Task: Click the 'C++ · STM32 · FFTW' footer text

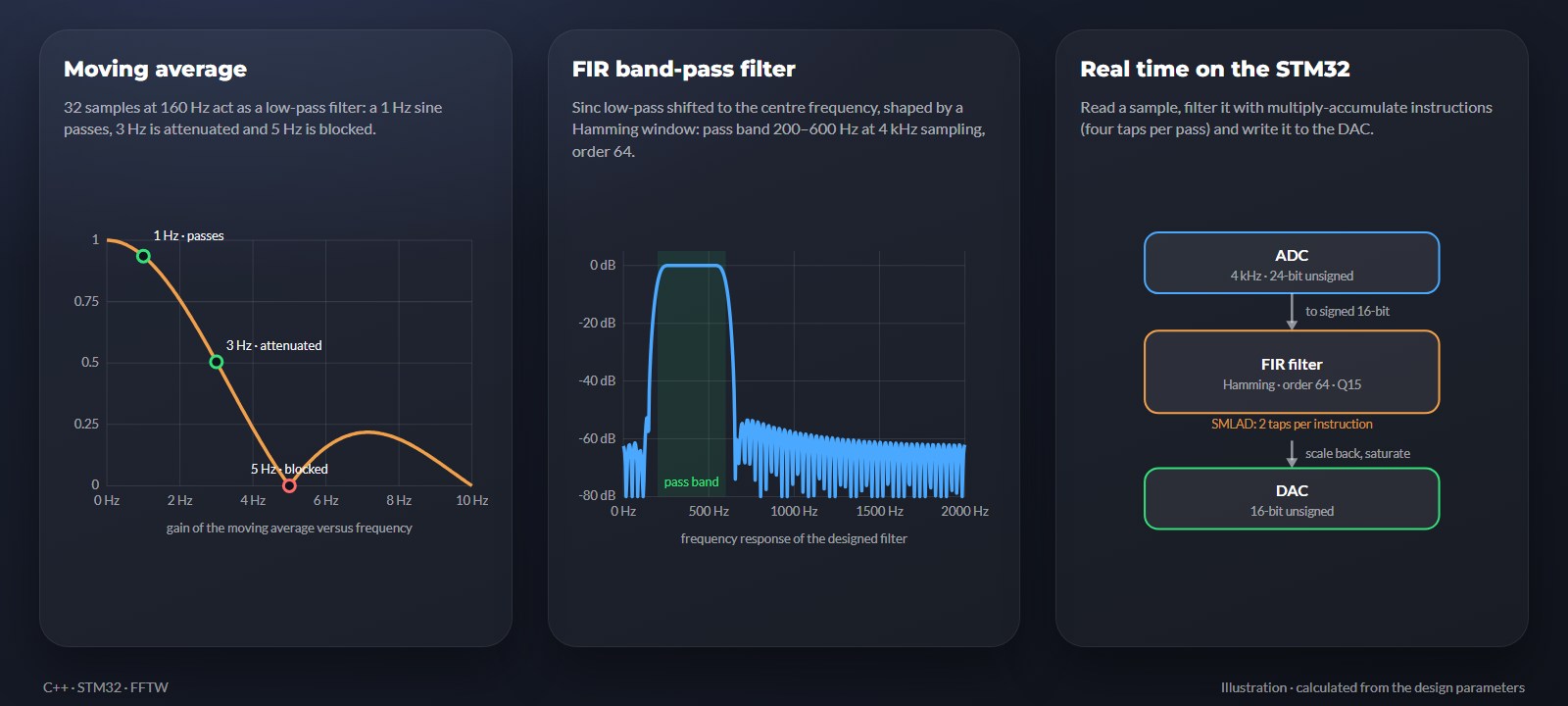Action: (106, 687)
